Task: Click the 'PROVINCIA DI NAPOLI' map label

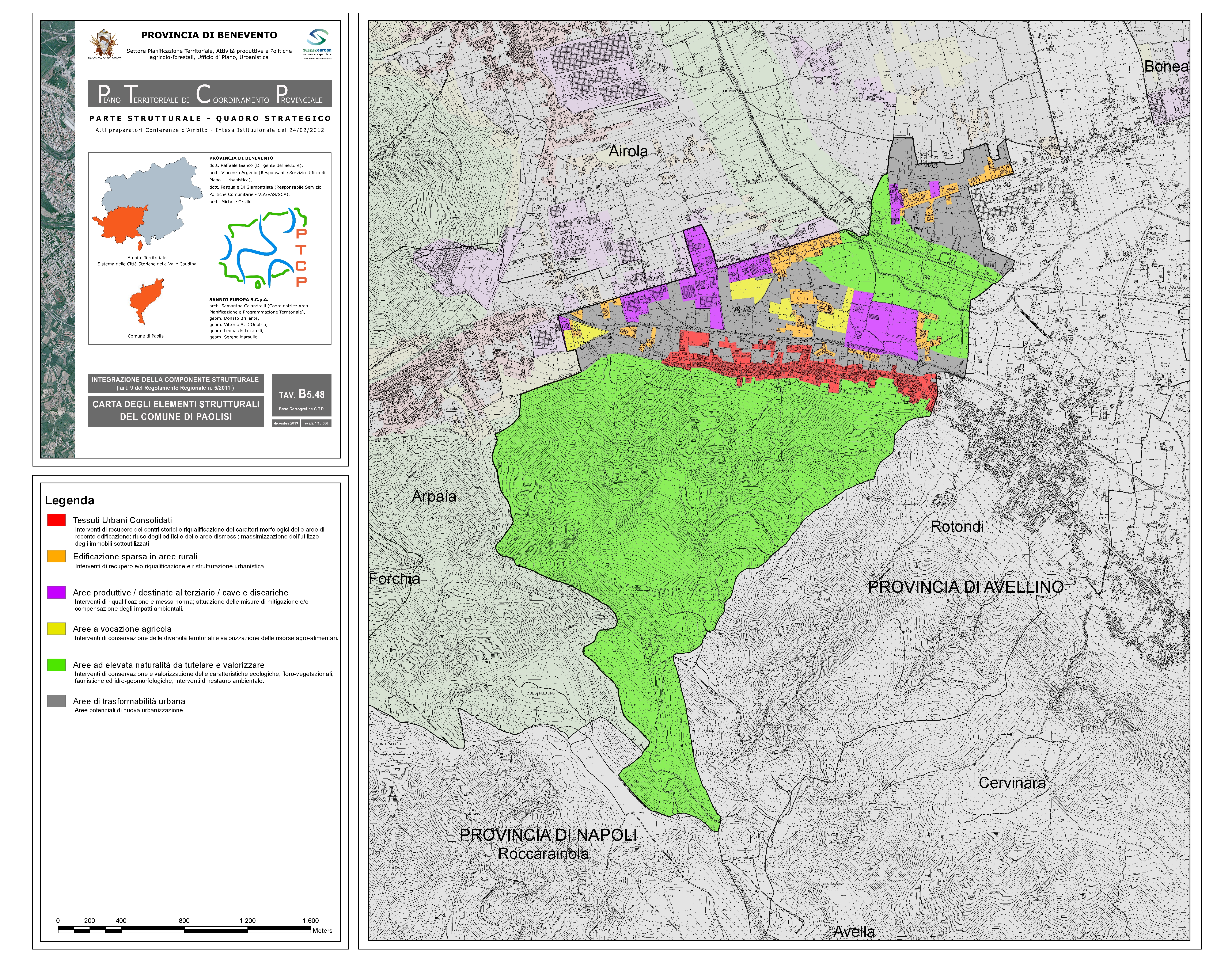Action: coord(548,835)
